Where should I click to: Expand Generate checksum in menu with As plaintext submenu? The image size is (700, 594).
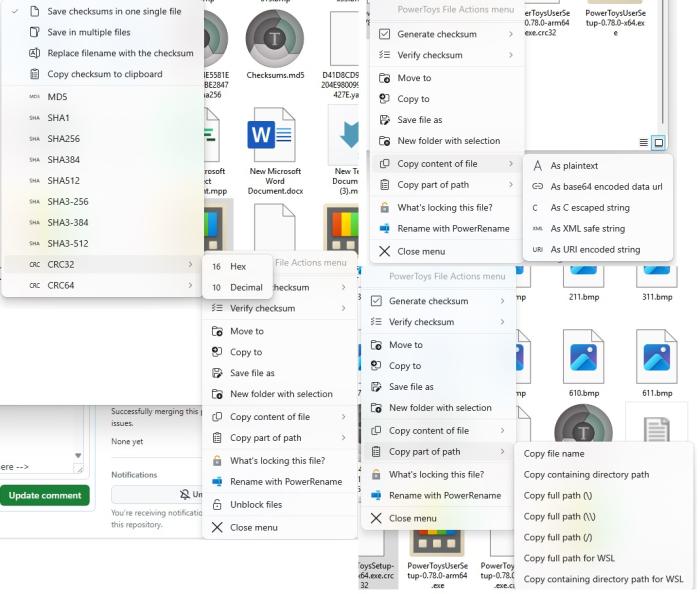[x=446, y=34]
